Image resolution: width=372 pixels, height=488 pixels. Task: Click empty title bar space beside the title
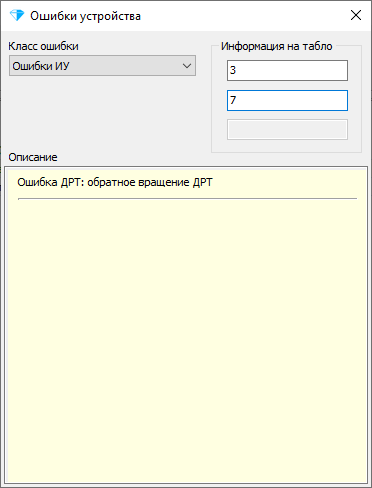click(x=243, y=16)
